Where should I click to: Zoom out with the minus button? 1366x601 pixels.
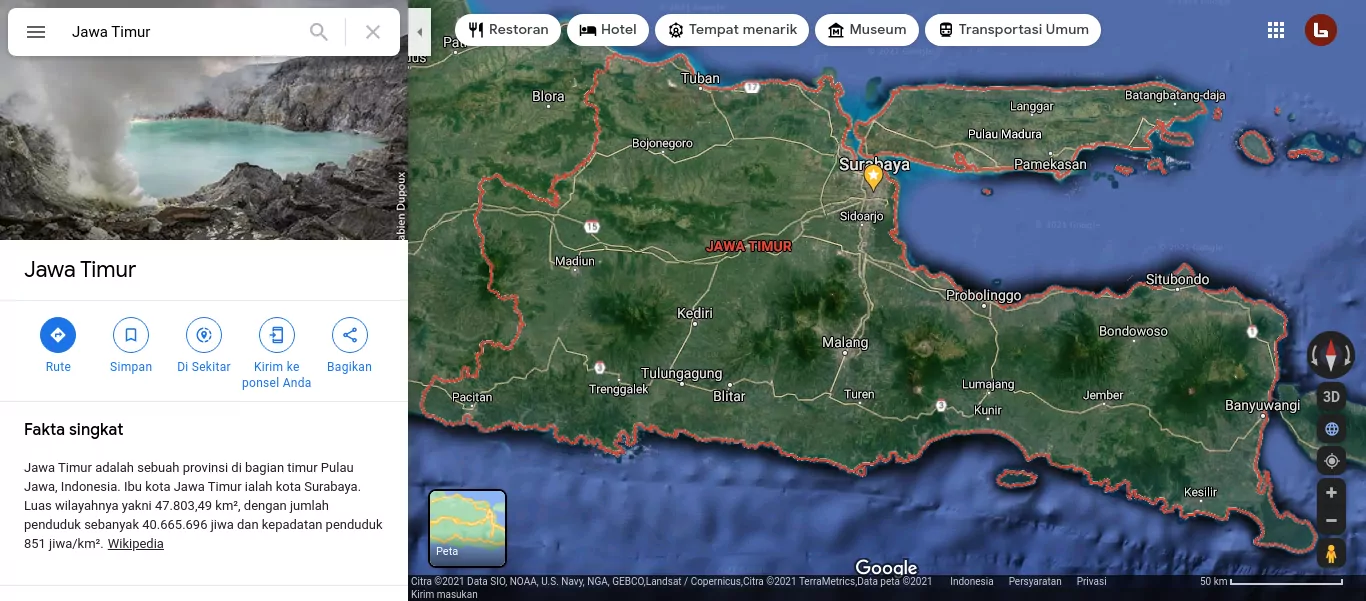coord(1331,520)
